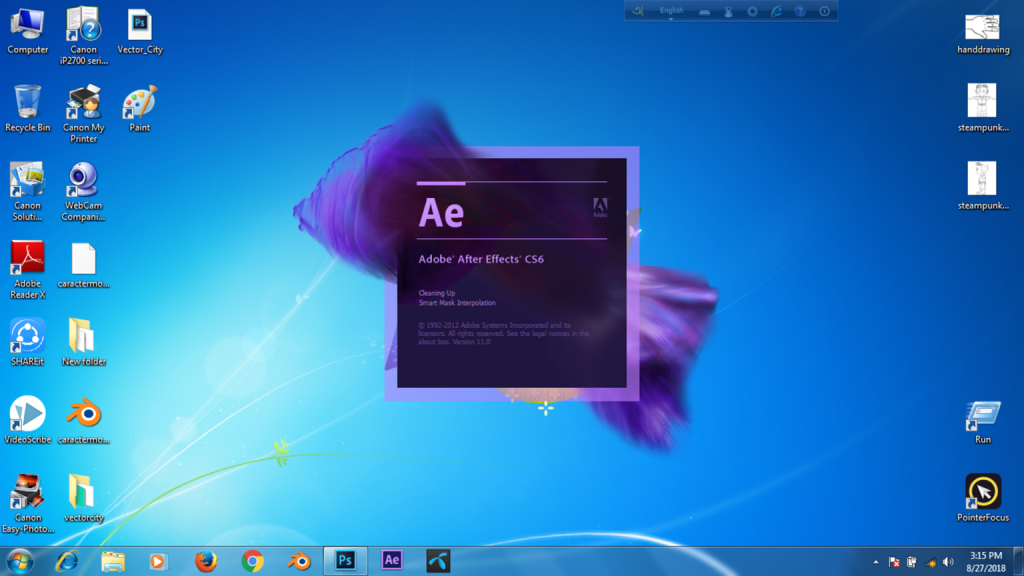Click the teal taskbar app icon
This screenshot has height=576, width=1024.
tap(438, 561)
